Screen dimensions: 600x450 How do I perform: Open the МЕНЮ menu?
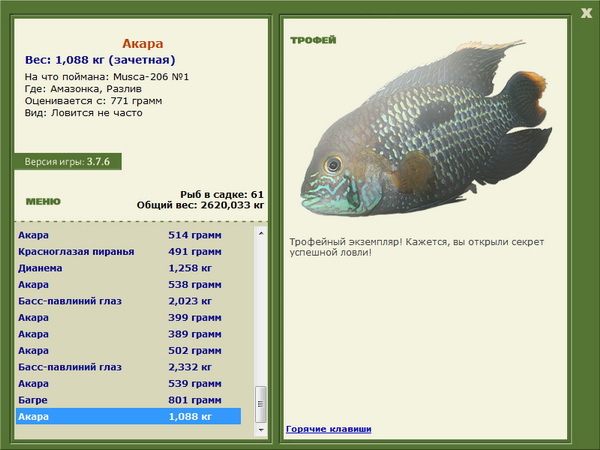click(43, 202)
